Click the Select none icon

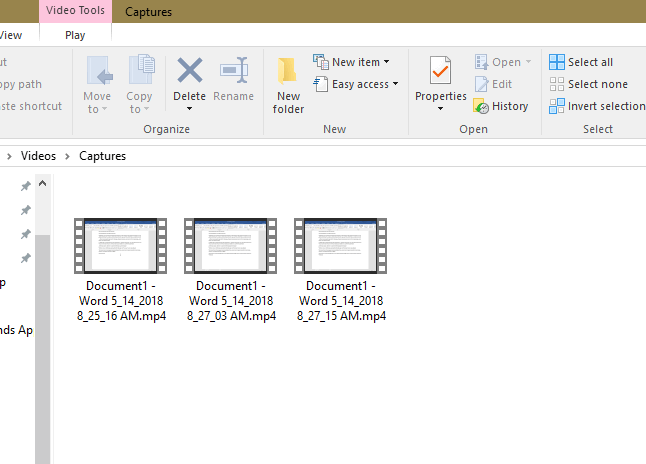557,84
